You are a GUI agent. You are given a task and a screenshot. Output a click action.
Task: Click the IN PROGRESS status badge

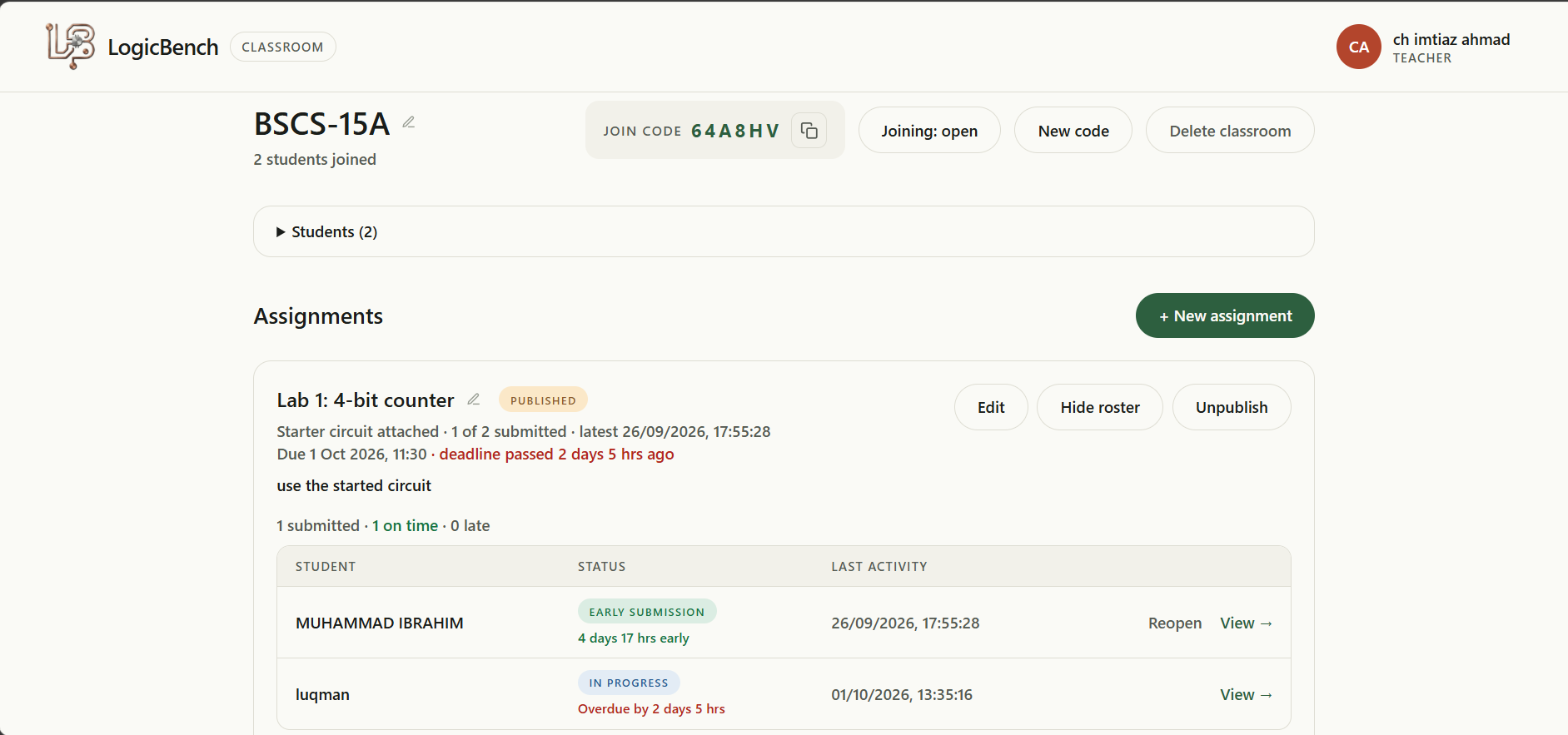pyautogui.click(x=629, y=683)
